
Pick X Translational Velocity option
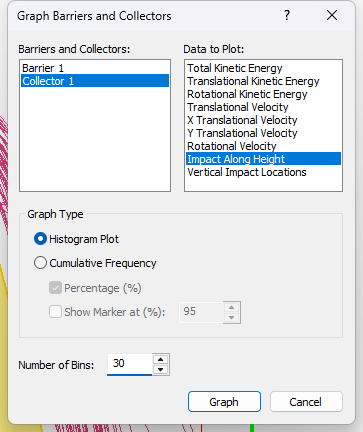(263, 120)
